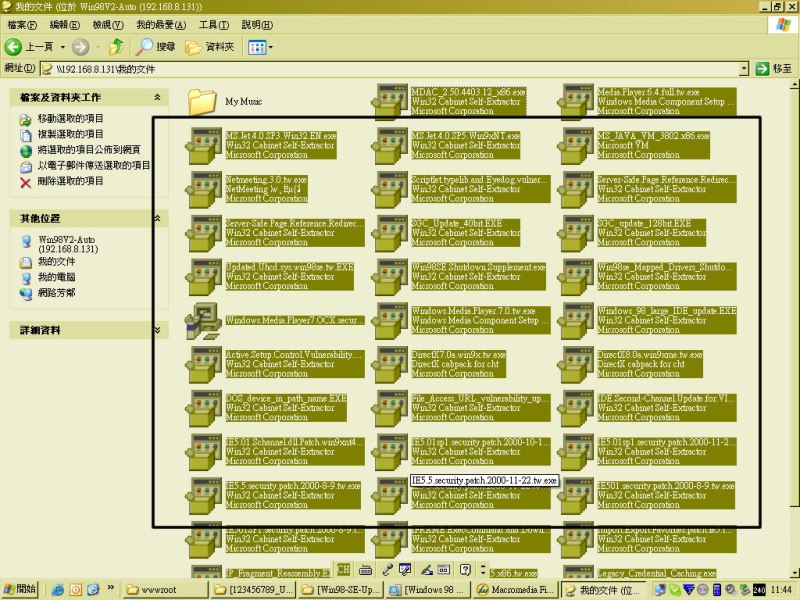Viewport: 800px width, 600px height.
Task: Select the Media Player 6.4 full.tw.exe icon
Action: (577, 101)
